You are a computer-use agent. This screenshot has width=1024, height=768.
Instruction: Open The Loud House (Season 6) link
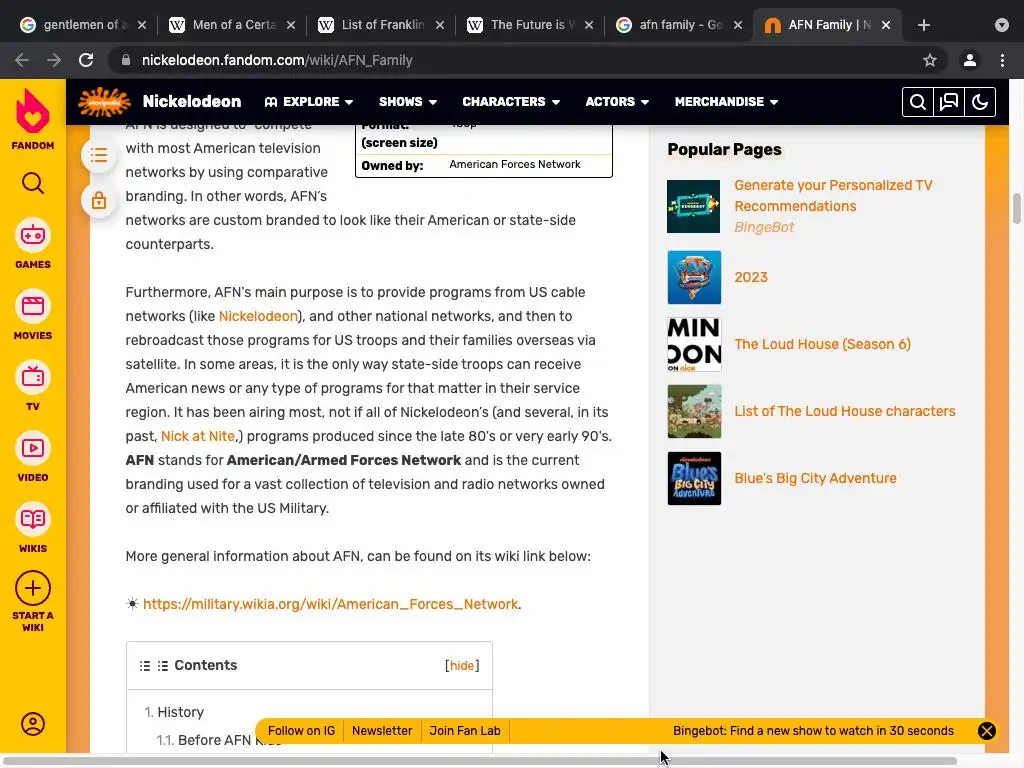click(x=822, y=344)
